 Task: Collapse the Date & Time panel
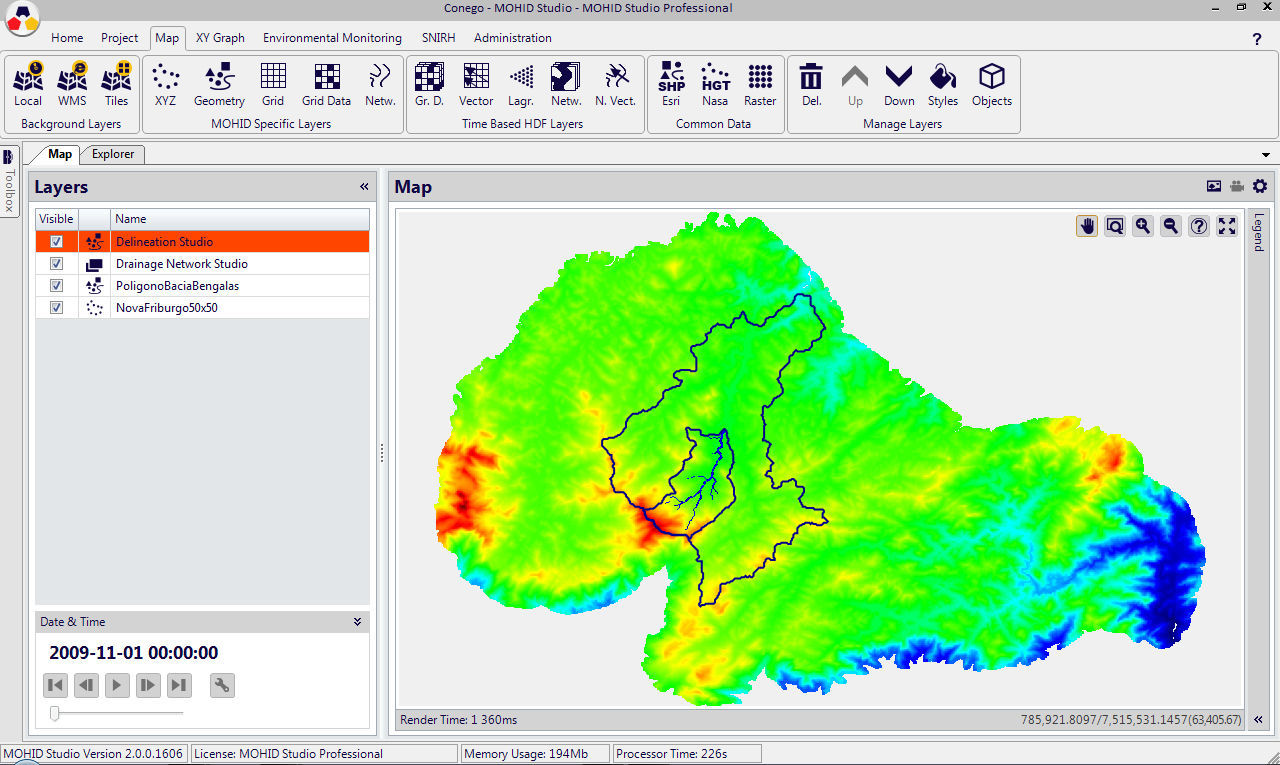pos(357,622)
